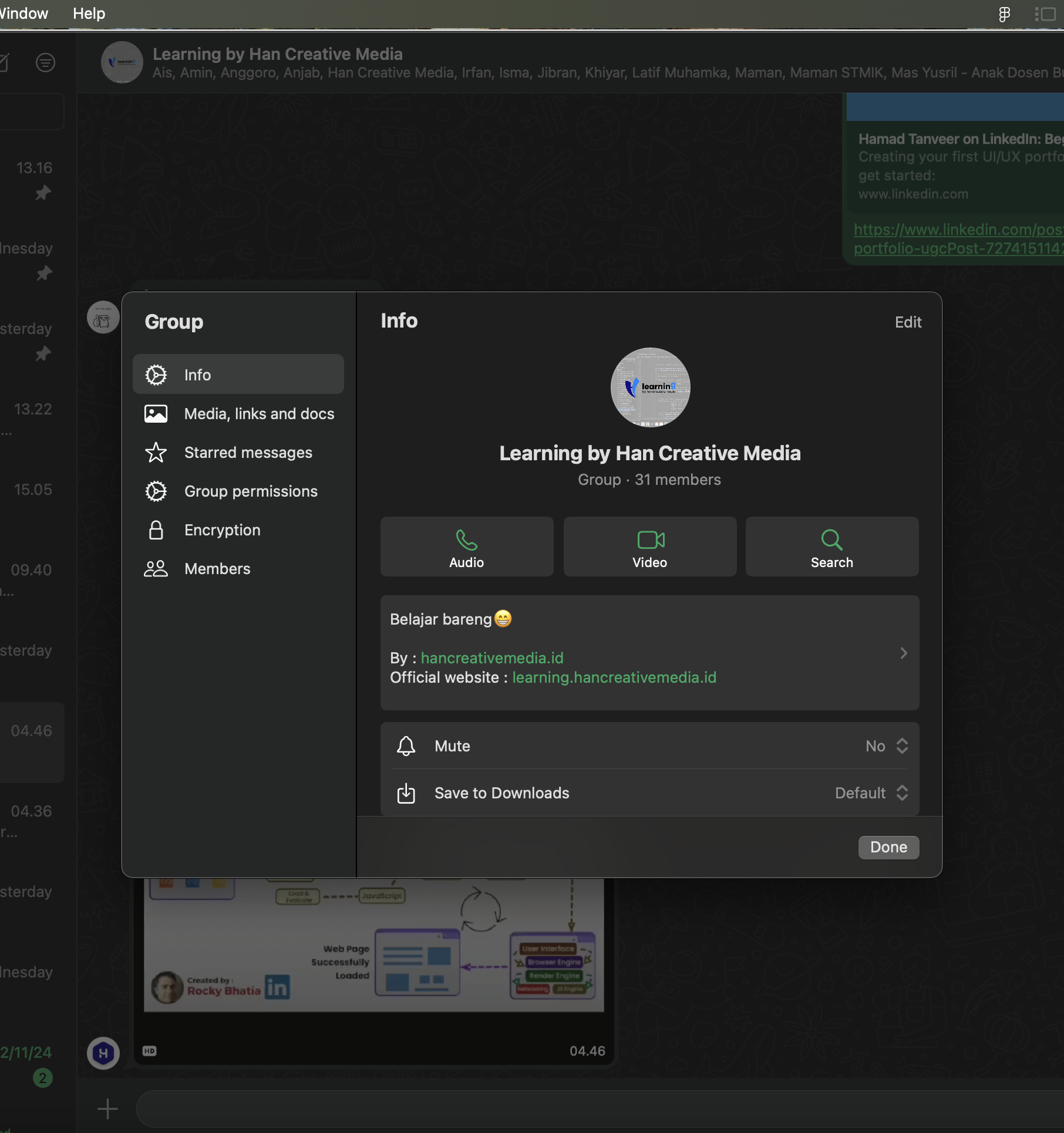Click the group profile picture in Info
Screen dimensions: 1064x1133
click(650, 387)
